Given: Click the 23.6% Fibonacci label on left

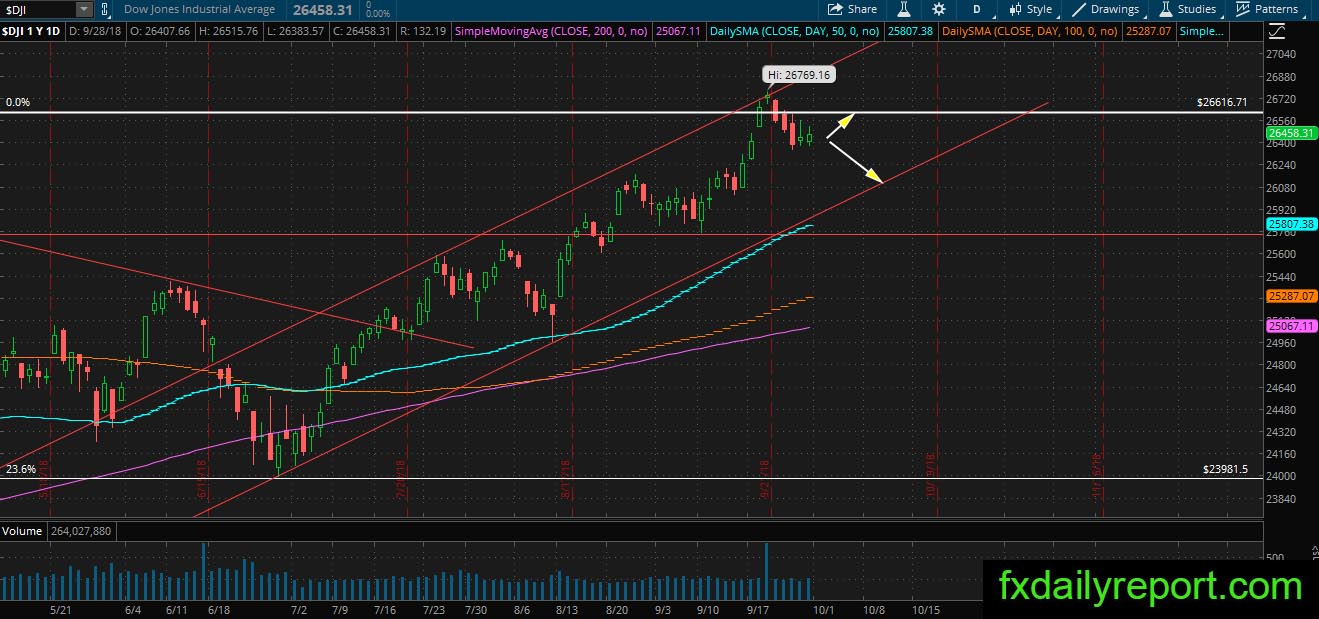Looking at the screenshot, I should click(x=20, y=468).
